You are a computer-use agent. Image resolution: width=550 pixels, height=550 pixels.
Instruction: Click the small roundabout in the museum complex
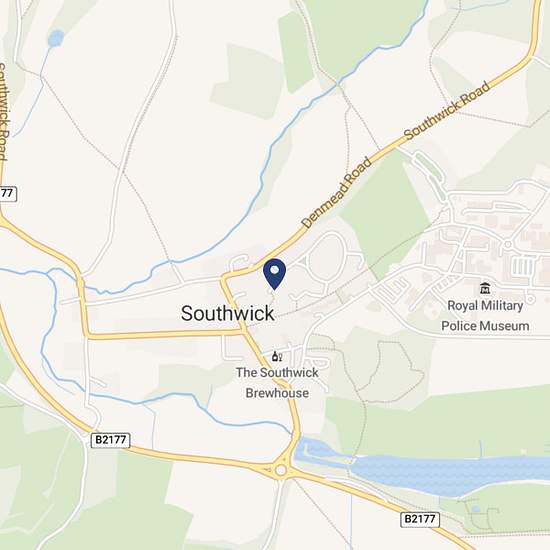(x=507, y=244)
